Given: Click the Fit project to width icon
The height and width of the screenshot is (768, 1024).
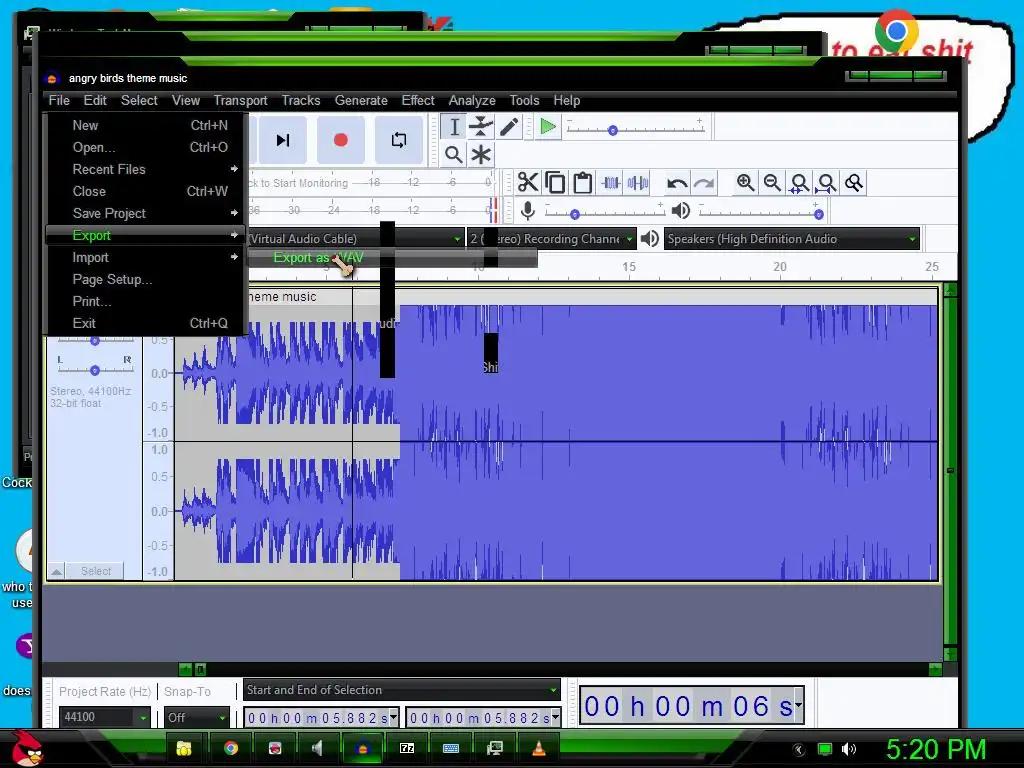Looking at the screenshot, I should point(827,183).
